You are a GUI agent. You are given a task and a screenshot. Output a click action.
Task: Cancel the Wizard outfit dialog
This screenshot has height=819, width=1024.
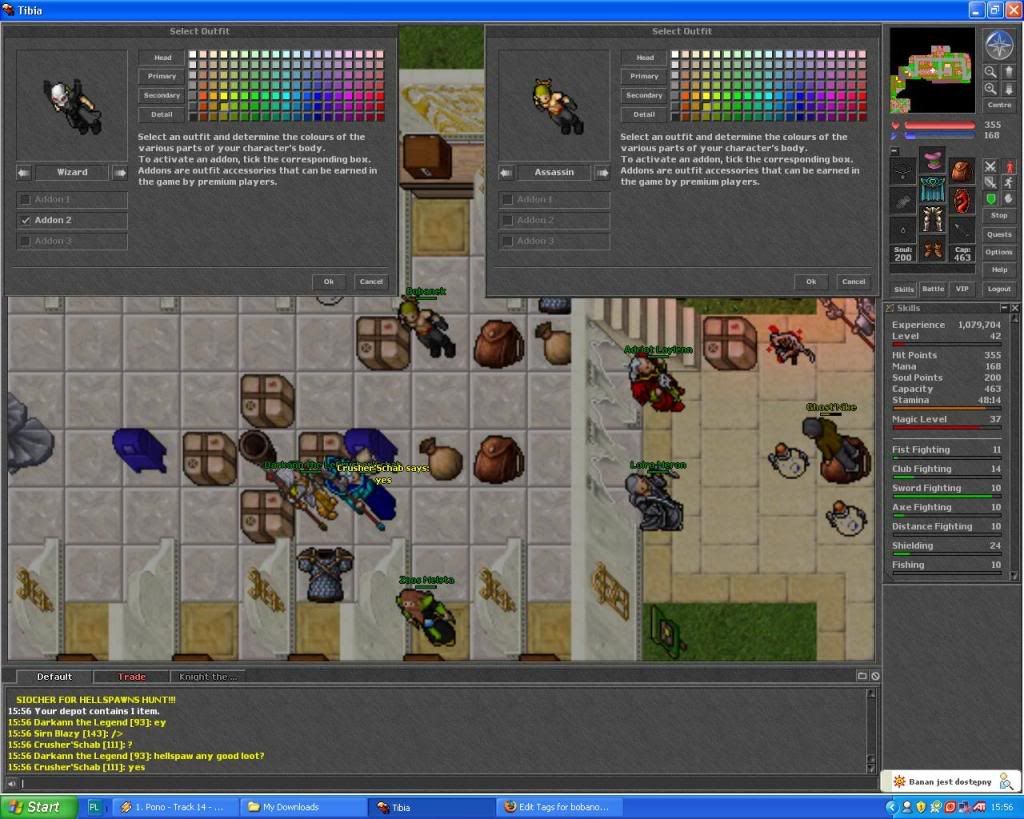click(371, 281)
